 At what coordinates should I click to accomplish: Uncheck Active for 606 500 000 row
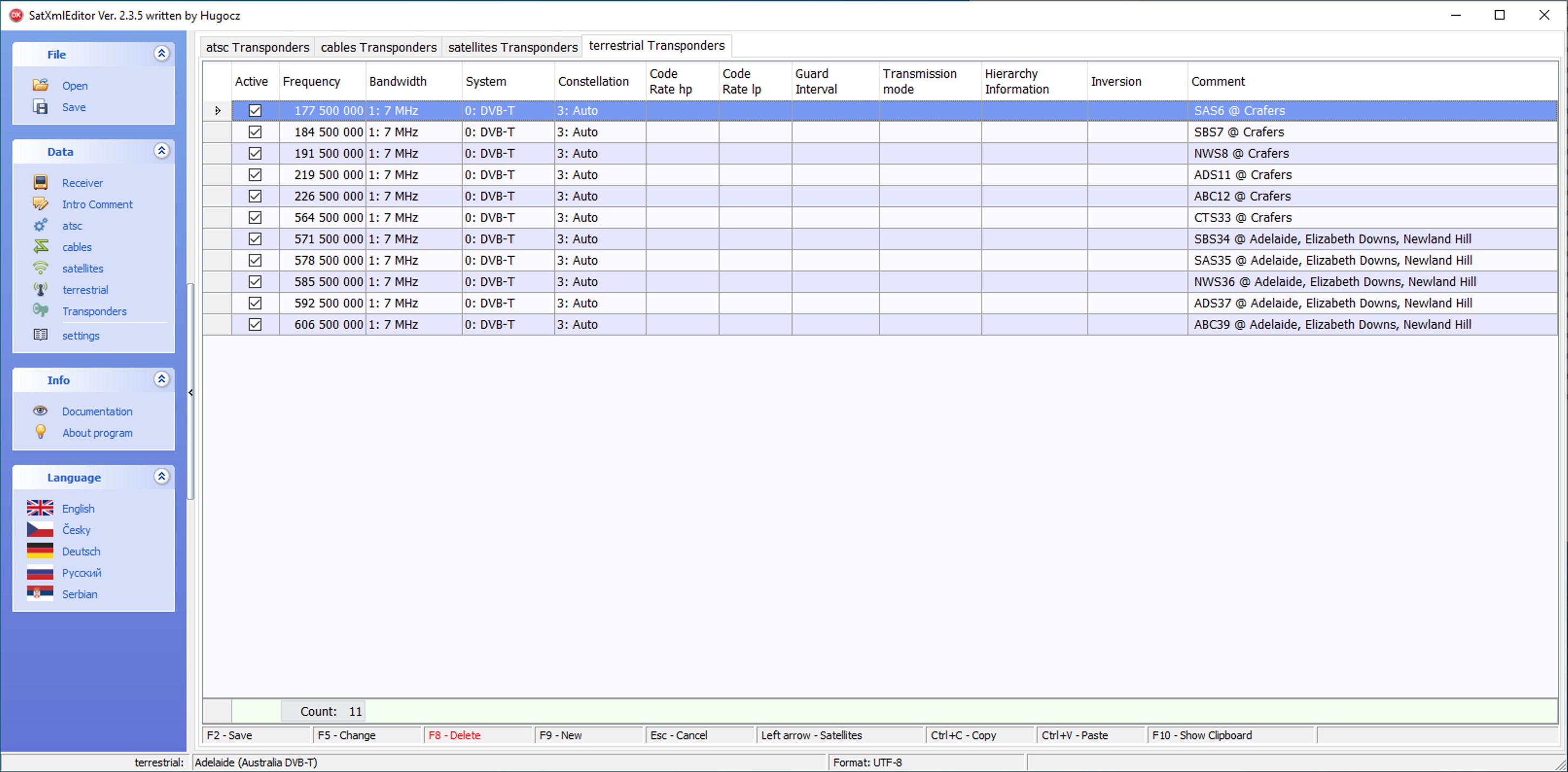click(255, 324)
